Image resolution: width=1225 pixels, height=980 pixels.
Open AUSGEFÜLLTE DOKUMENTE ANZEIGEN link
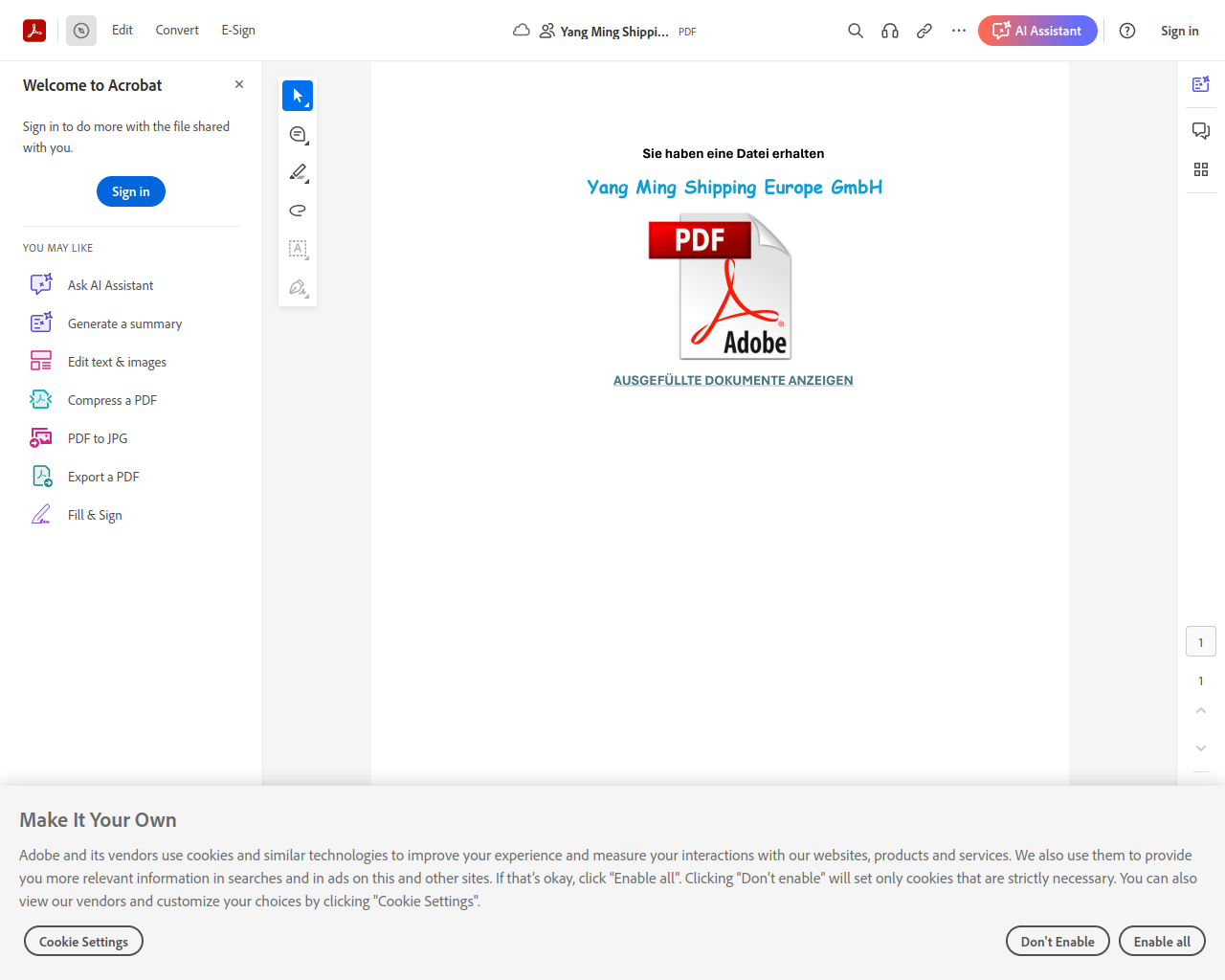point(733,380)
